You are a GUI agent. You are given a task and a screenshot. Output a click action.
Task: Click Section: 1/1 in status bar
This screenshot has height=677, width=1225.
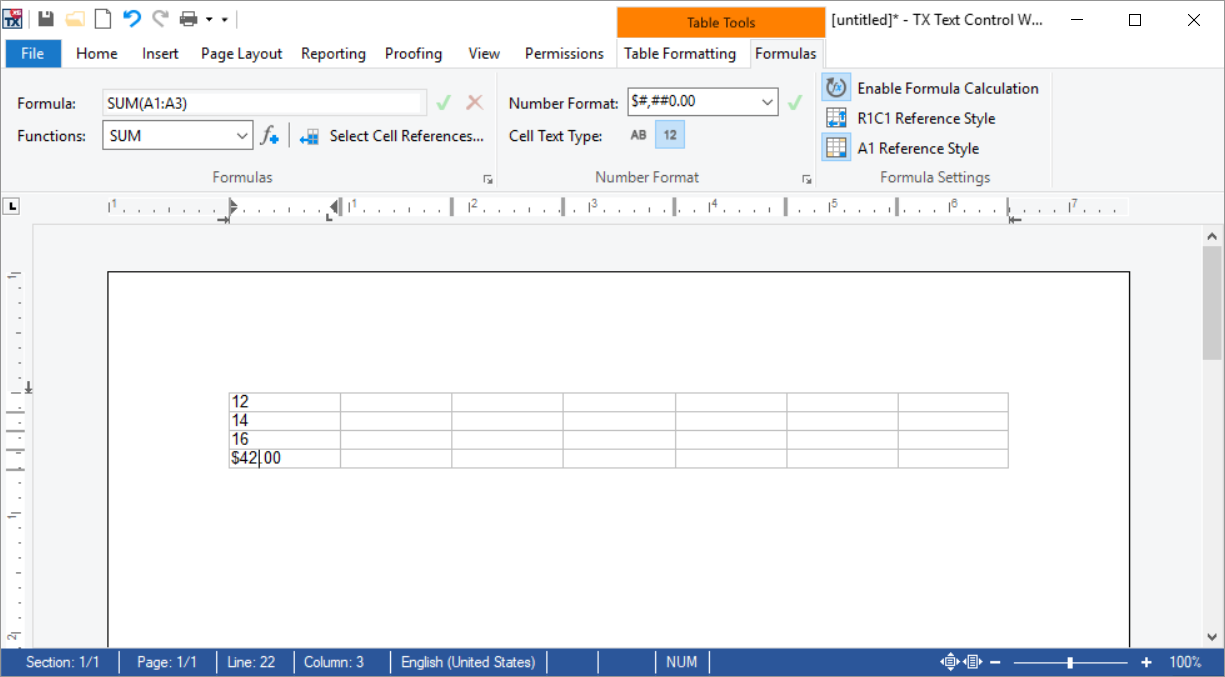pos(62,662)
